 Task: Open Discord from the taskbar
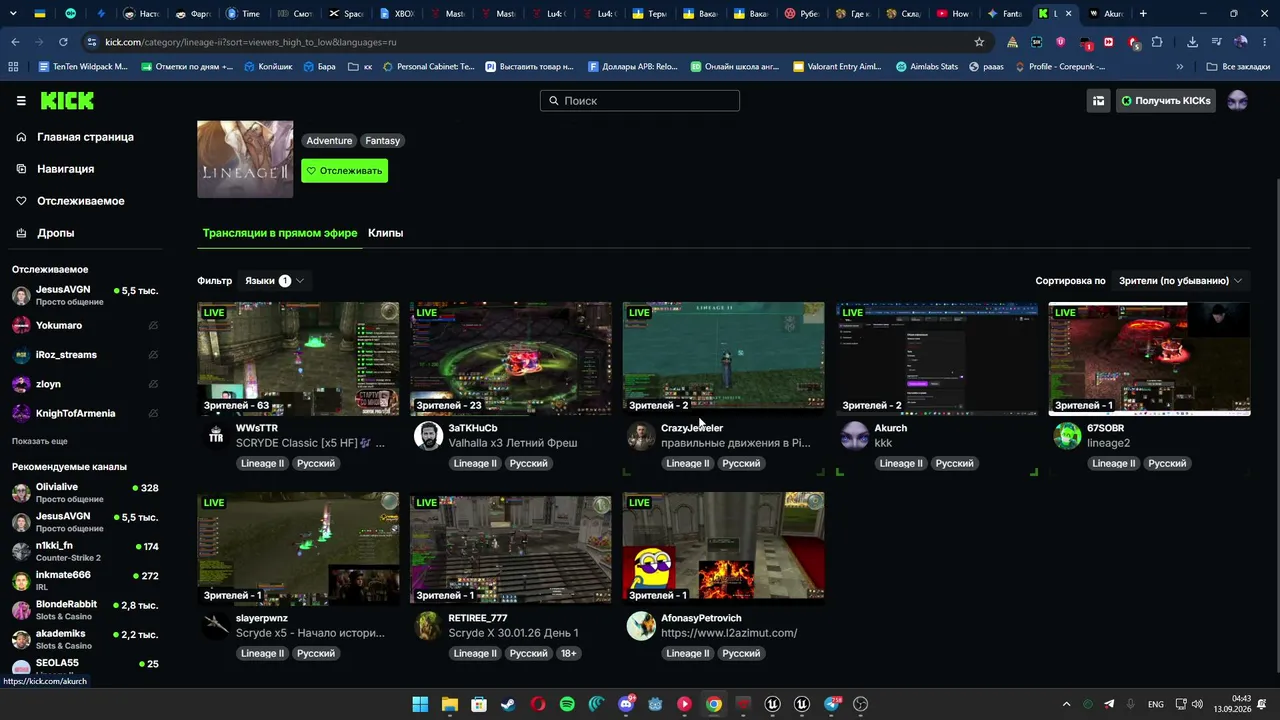coord(626,704)
